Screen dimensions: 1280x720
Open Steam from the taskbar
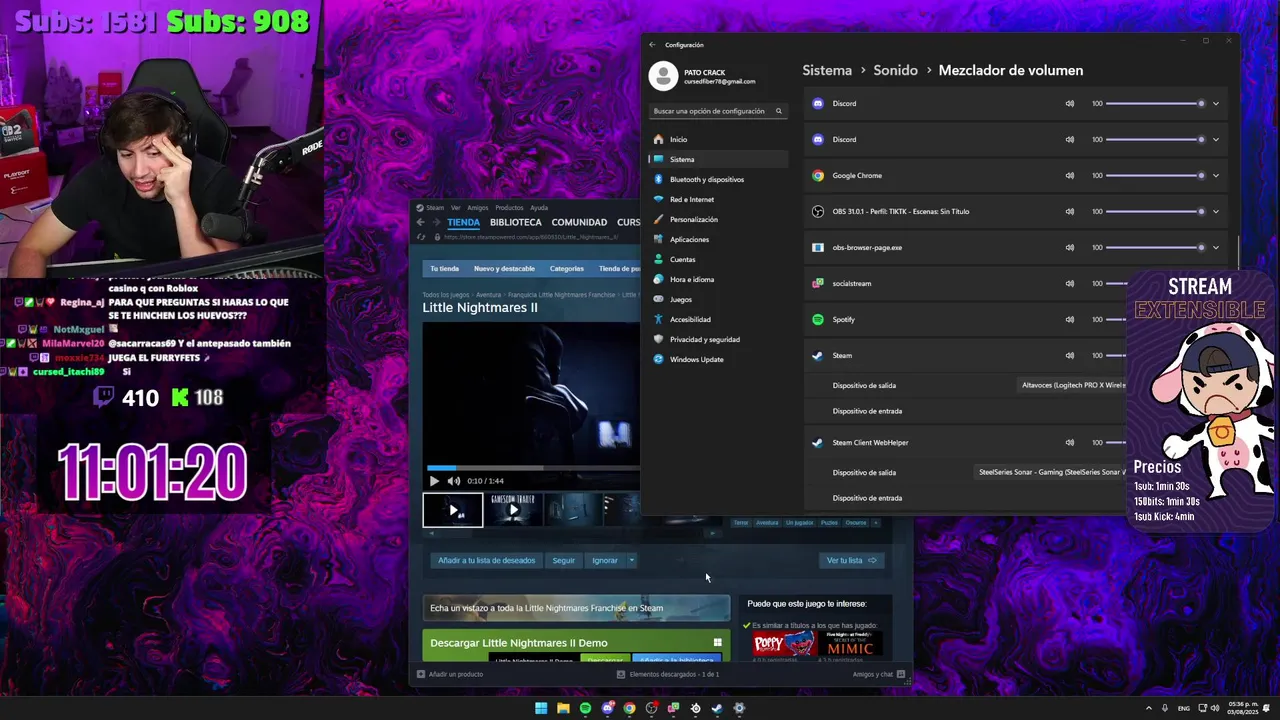717,708
